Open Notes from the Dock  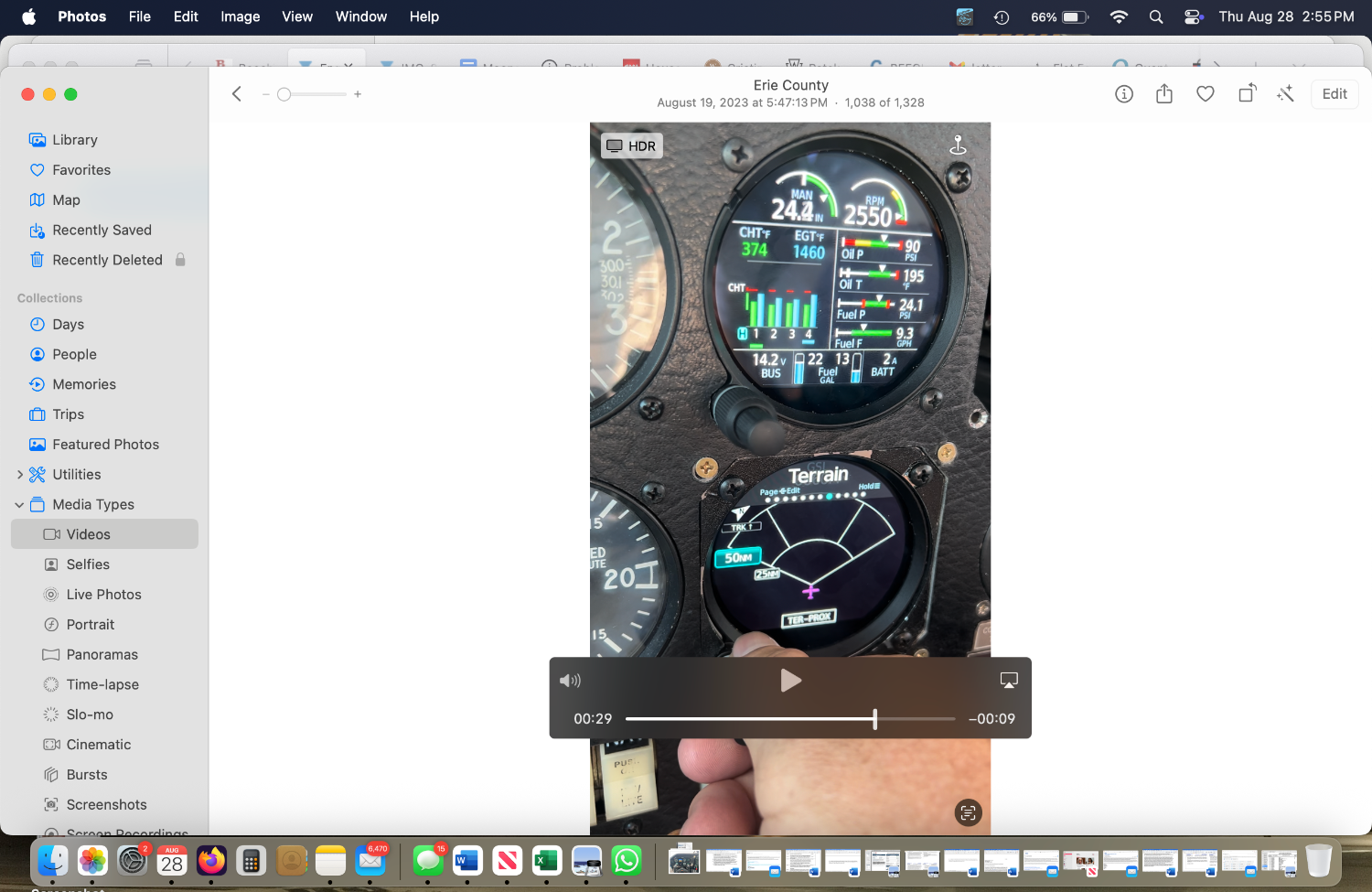(330, 861)
